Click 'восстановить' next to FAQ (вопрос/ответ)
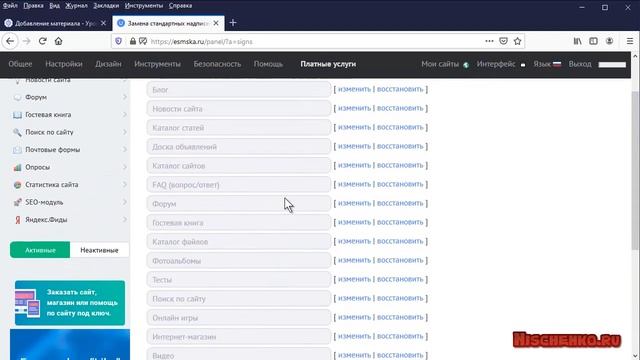Image resolution: width=640 pixels, height=360 pixels. (x=400, y=184)
